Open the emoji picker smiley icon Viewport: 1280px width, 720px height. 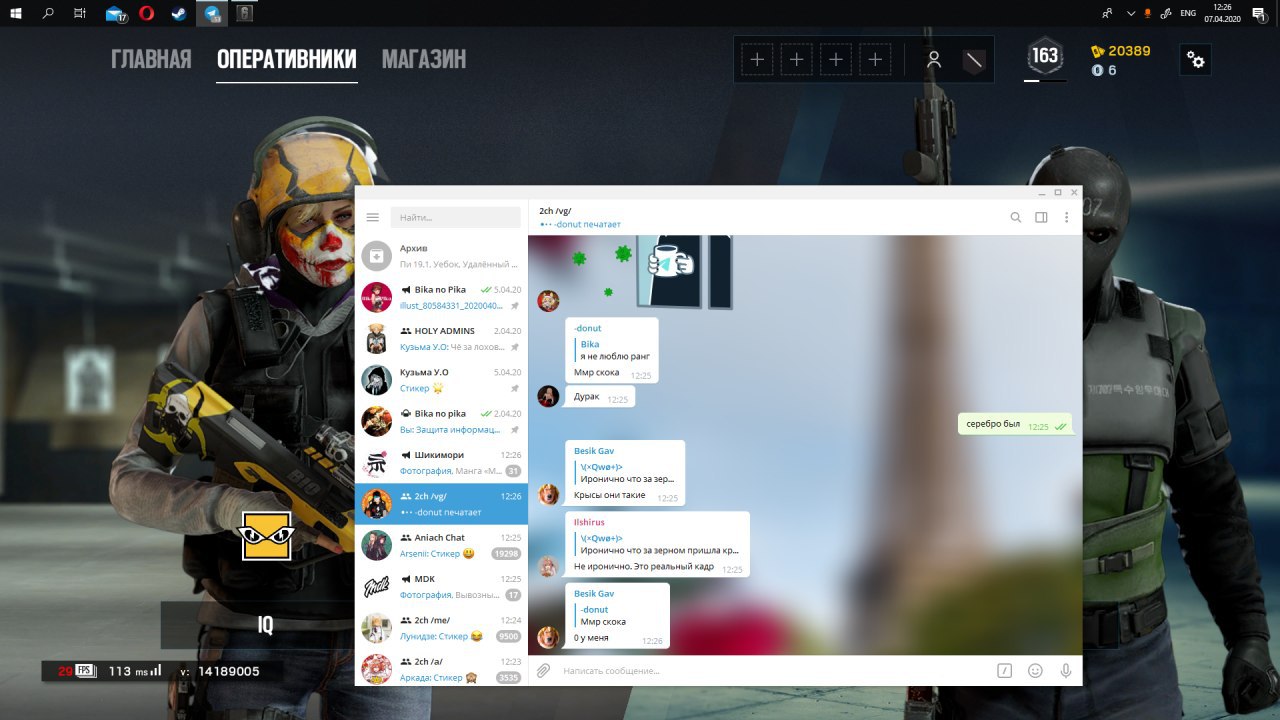tap(1035, 671)
